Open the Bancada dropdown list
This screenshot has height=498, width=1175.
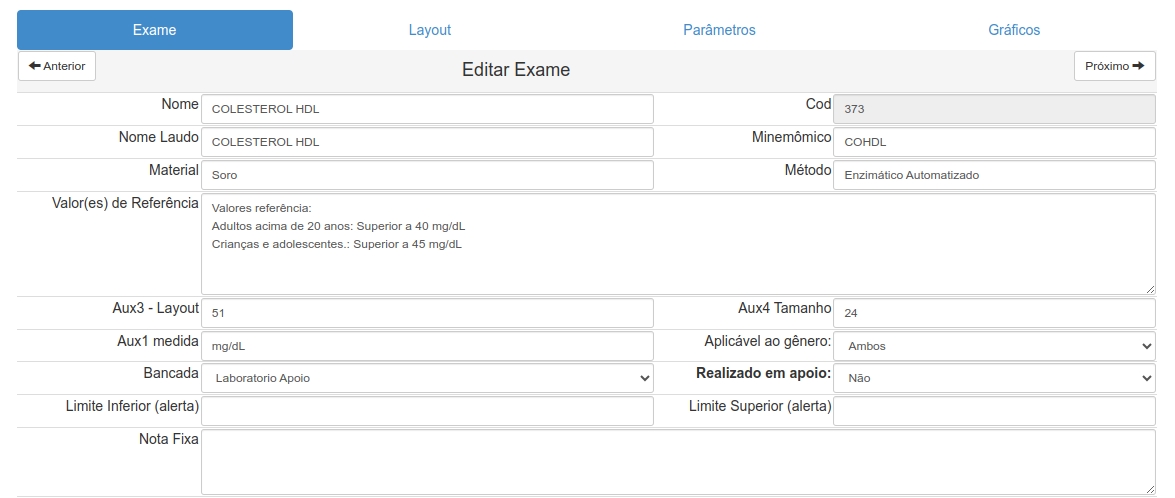pyautogui.click(x=427, y=379)
